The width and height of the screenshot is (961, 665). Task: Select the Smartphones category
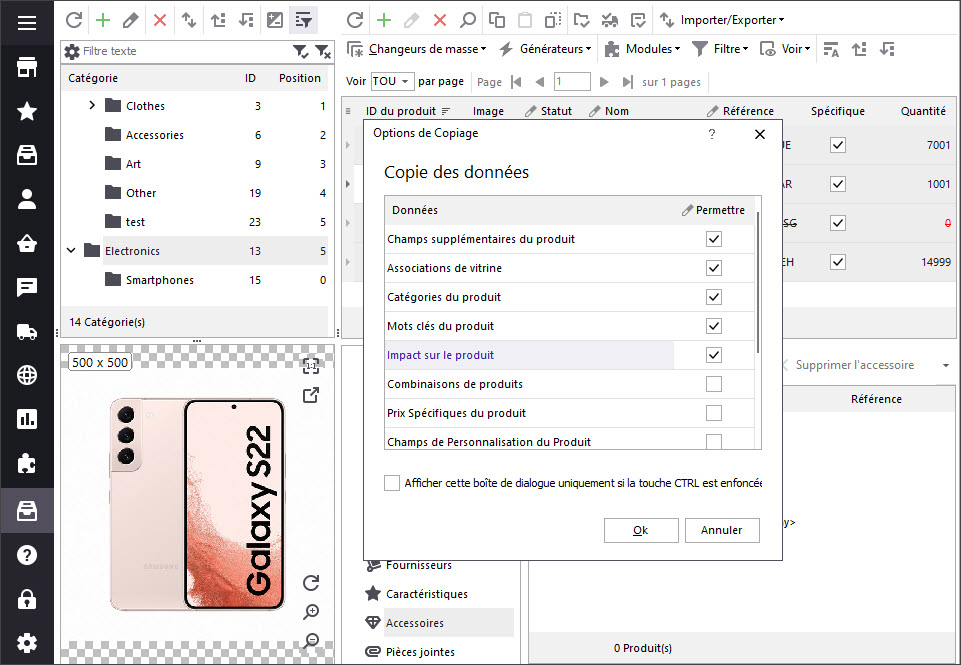point(159,280)
